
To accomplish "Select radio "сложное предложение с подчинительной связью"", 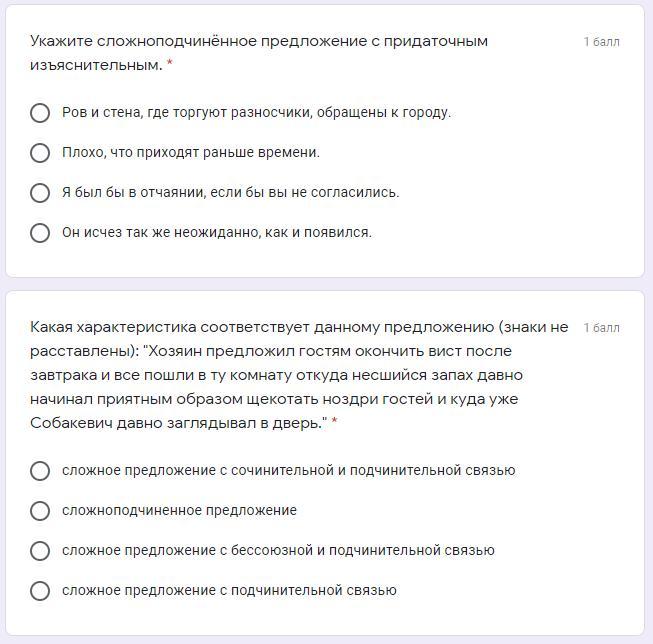I will click(40, 591).
